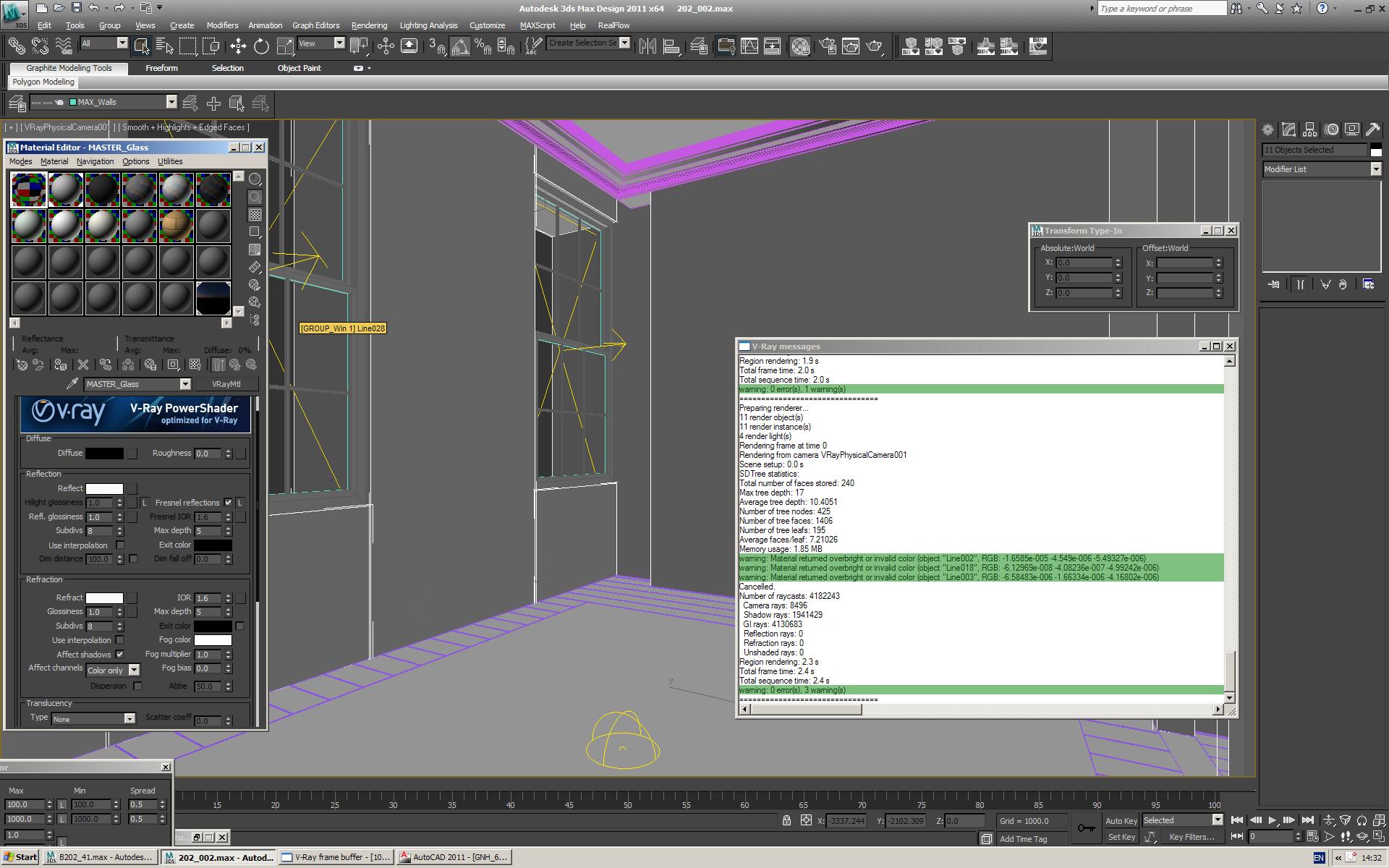Open the Utilities command panel tab
Screen dimensions: 1389x868
pos(1373,129)
